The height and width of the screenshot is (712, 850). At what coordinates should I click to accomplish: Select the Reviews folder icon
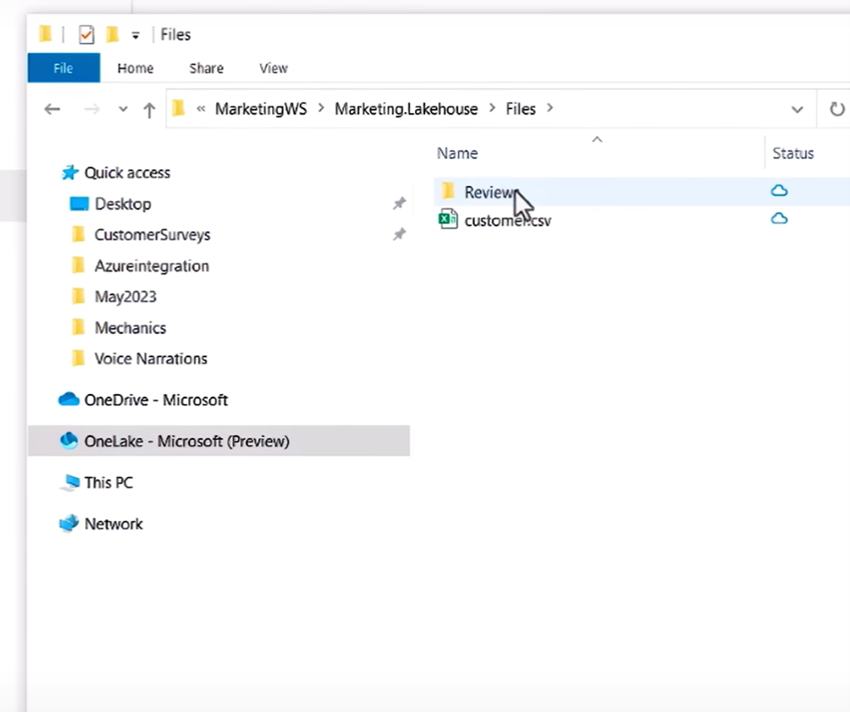click(448, 191)
